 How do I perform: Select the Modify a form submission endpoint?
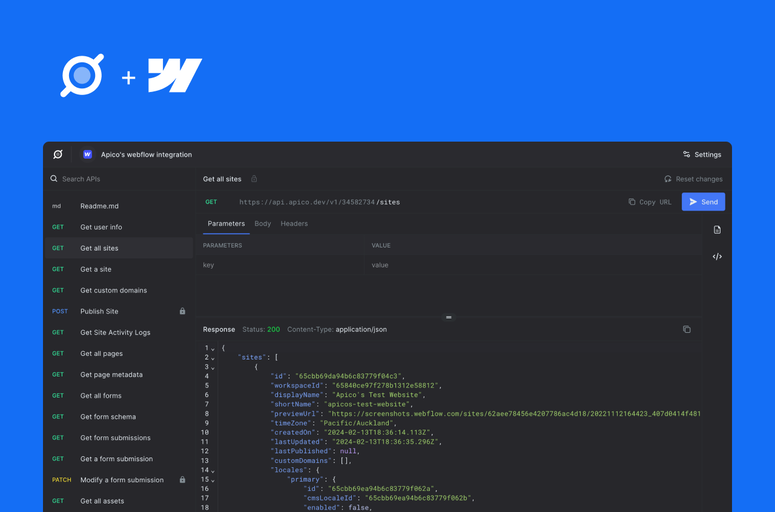point(119,480)
